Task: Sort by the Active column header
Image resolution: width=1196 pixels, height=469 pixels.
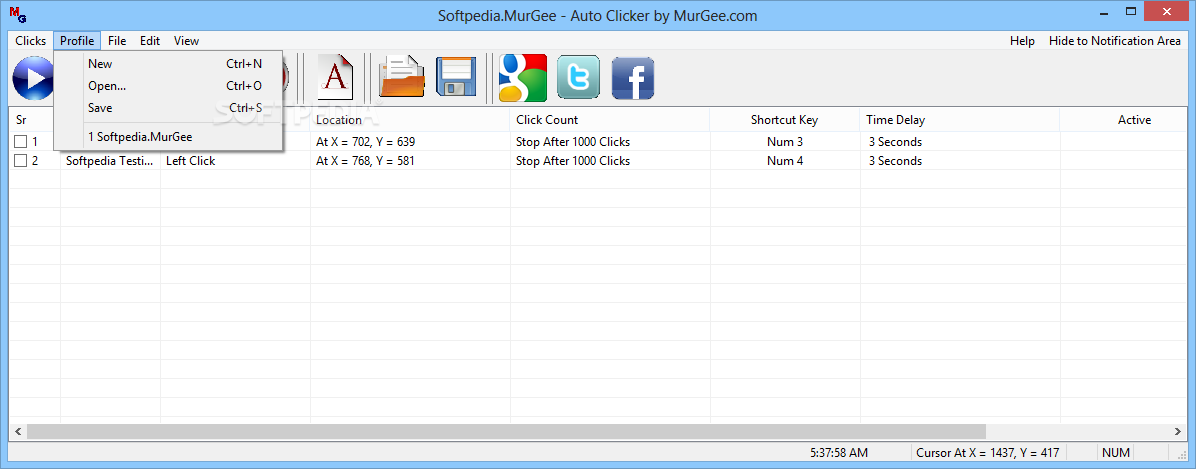Action: coord(1124,120)
